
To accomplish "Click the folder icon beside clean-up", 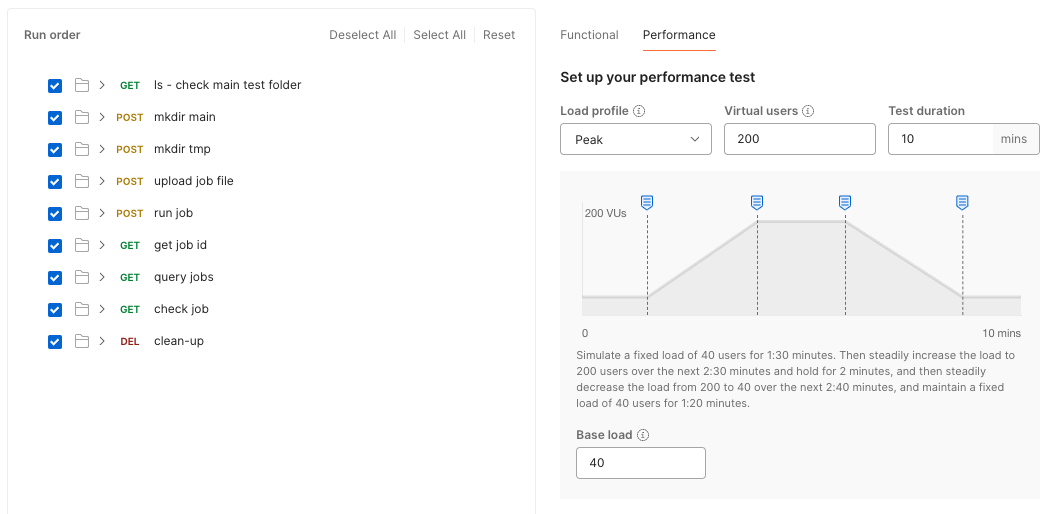I will pyautogui.click(x=82, y=341).
